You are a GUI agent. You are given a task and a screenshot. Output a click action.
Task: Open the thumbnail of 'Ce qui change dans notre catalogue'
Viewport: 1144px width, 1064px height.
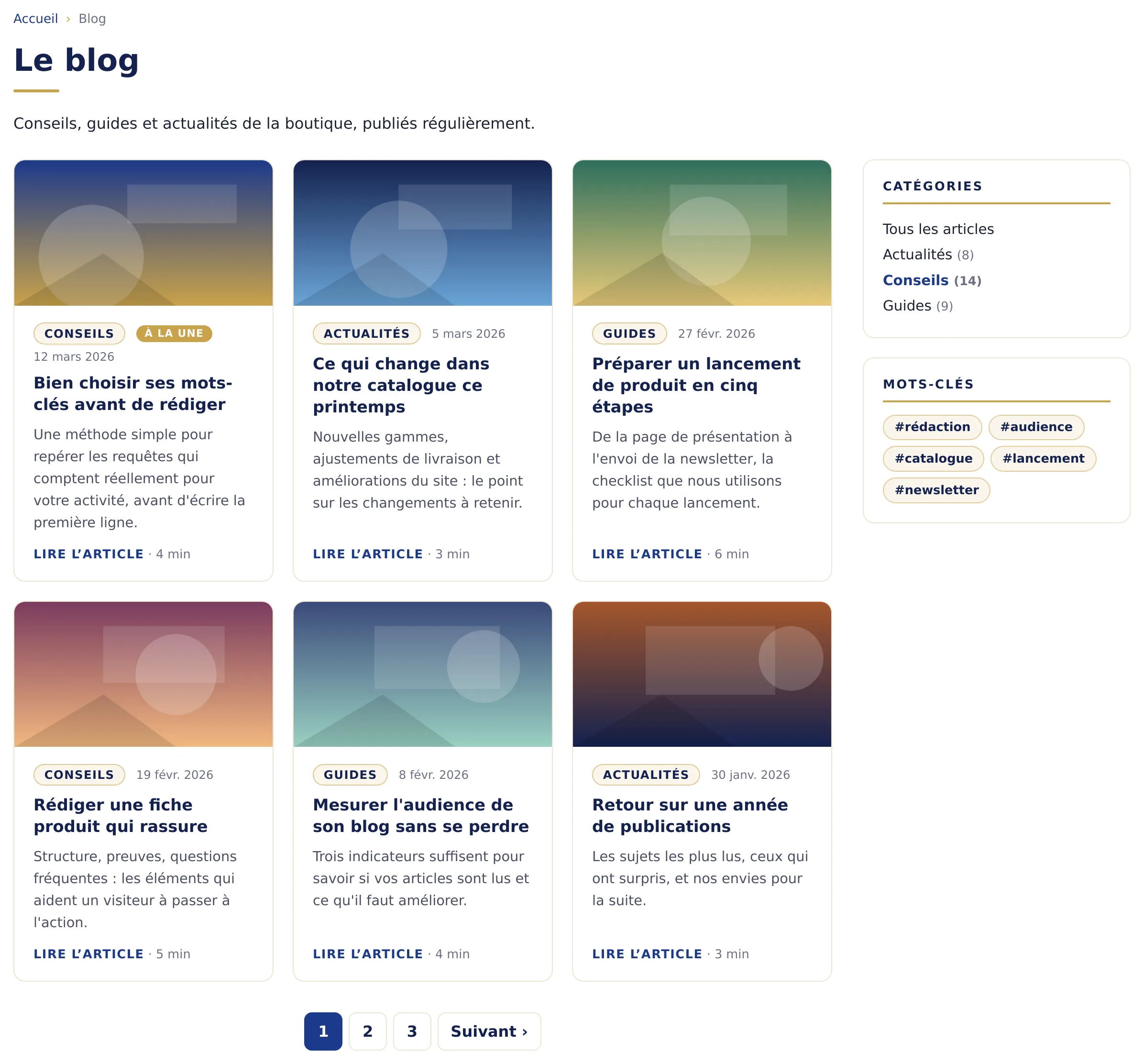422,233
